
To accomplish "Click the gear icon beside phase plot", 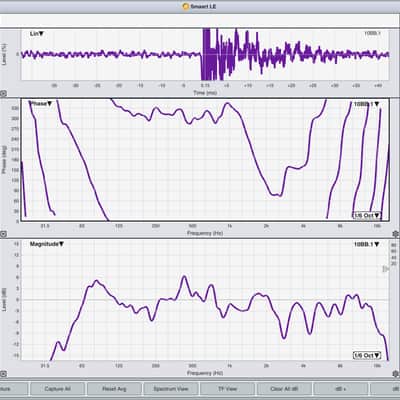I will (396, 234).
